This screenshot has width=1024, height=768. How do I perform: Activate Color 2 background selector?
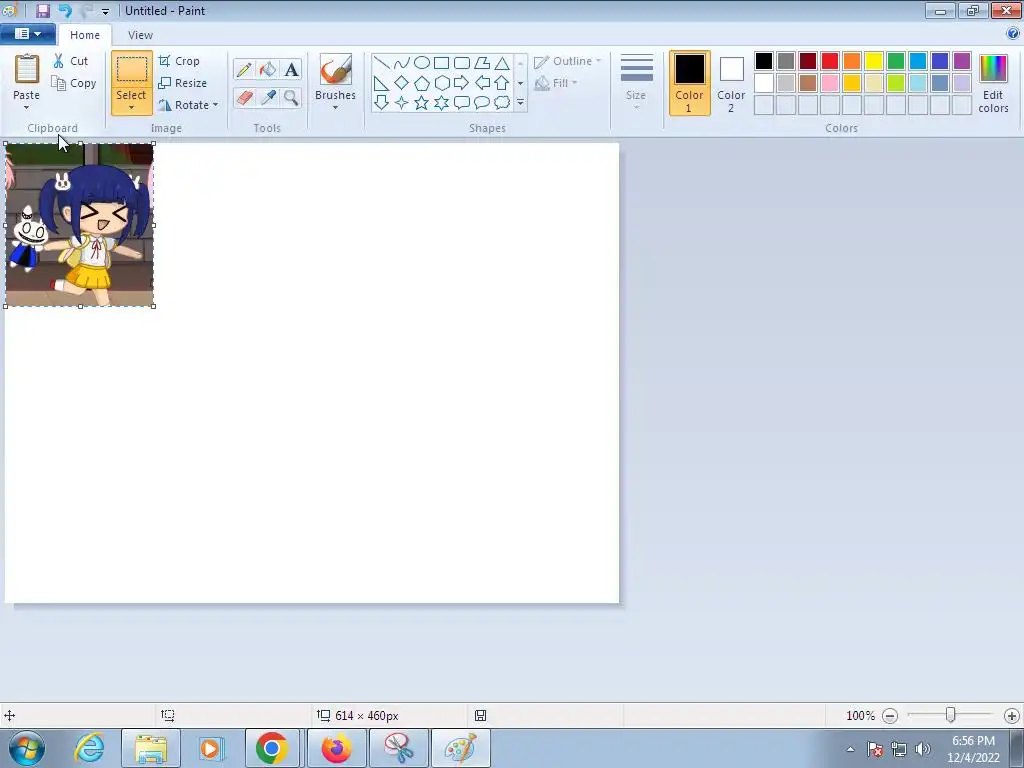click(x=731, y=83)
